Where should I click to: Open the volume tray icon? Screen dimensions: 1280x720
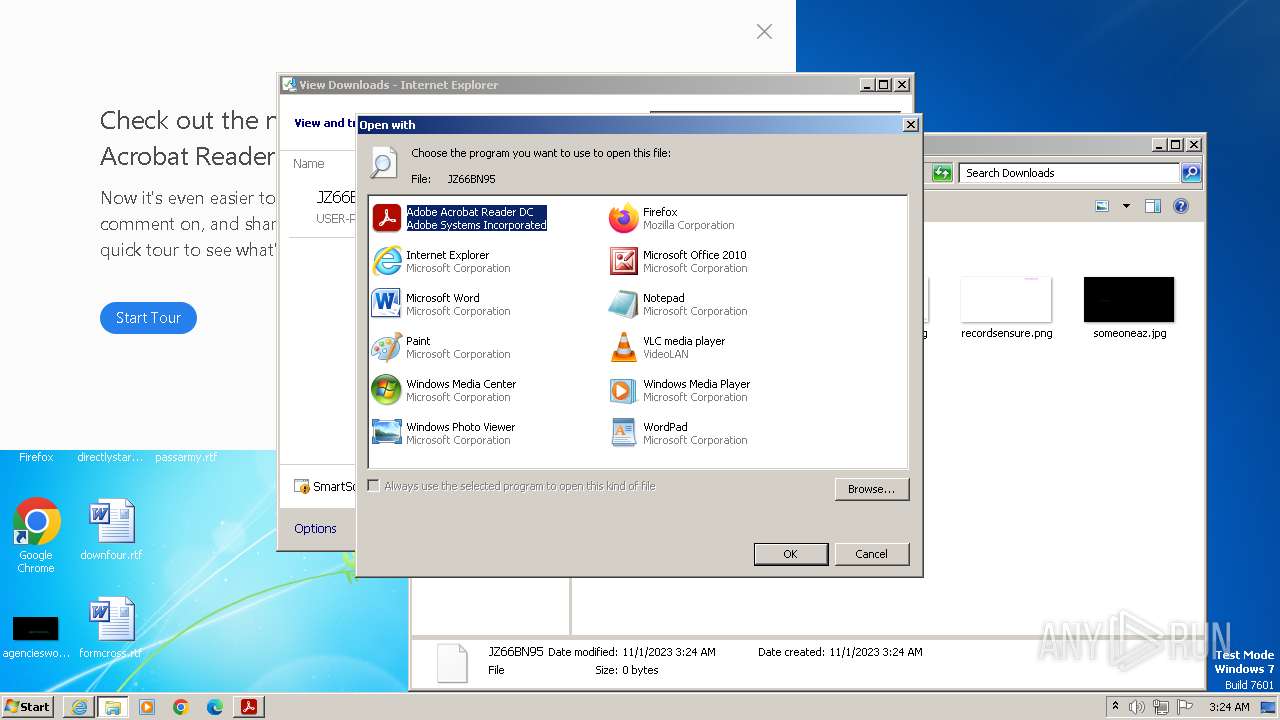point(1137,707)
